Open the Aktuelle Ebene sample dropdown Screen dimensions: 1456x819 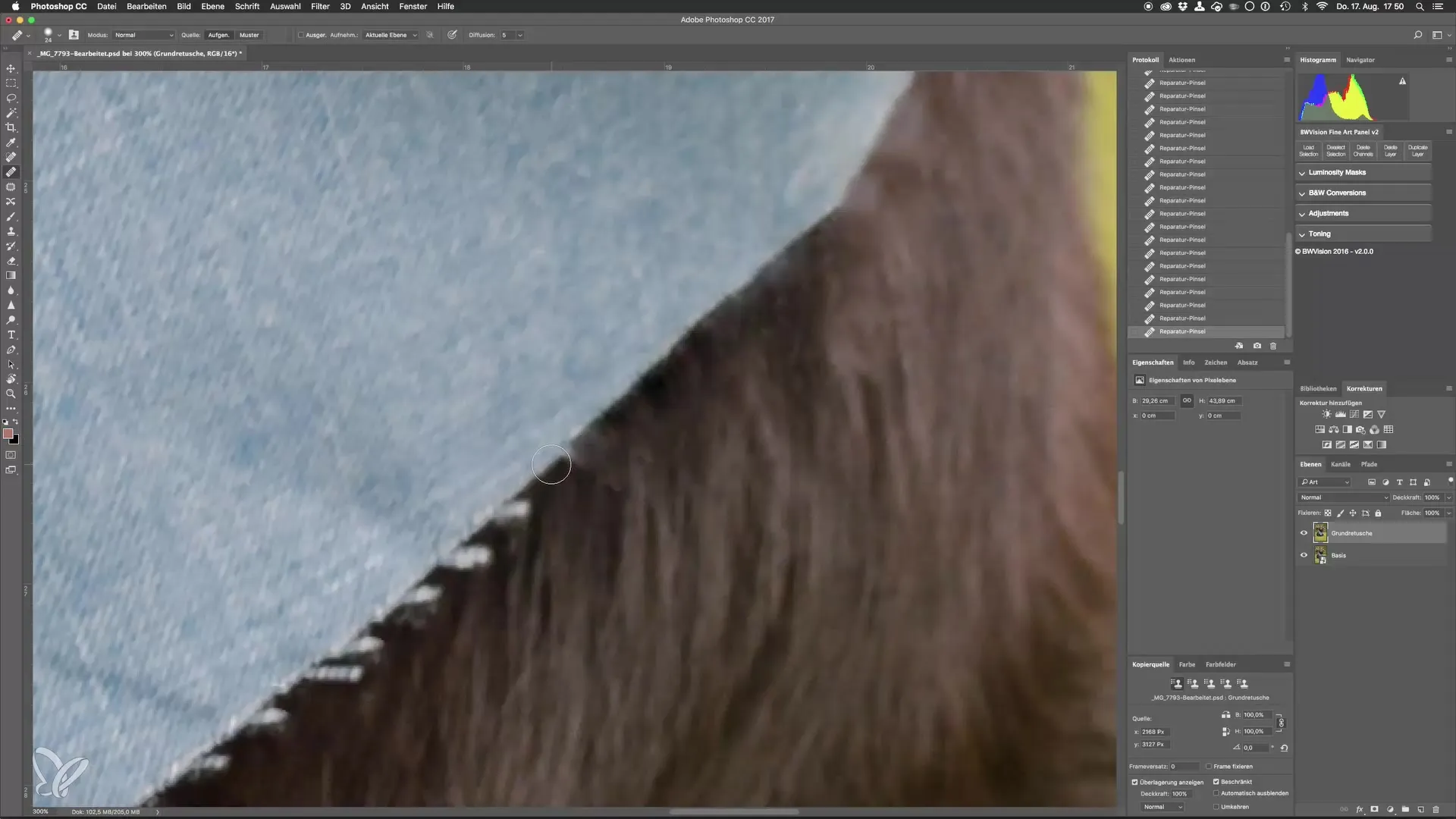(391, 35)
